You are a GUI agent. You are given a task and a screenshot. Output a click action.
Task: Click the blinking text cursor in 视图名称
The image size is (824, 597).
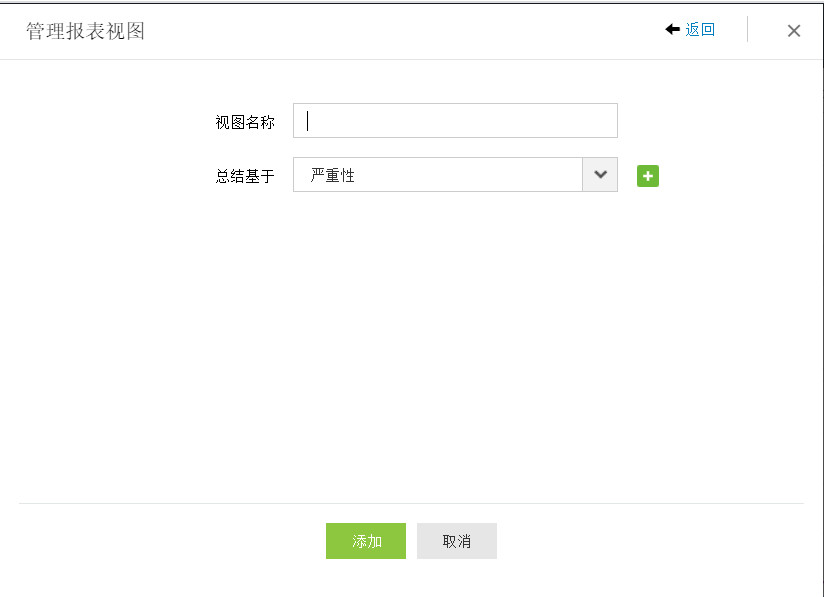click(308, 121)
